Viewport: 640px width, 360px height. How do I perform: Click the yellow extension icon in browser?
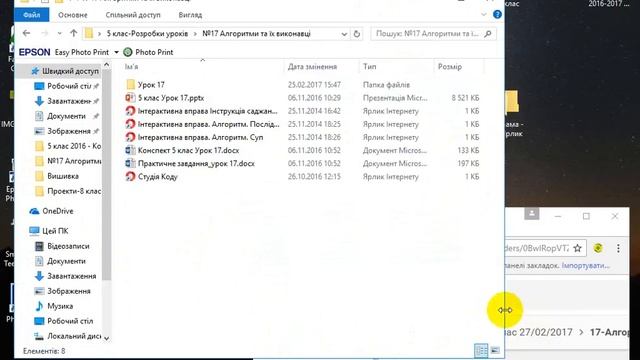pos(598,248)
